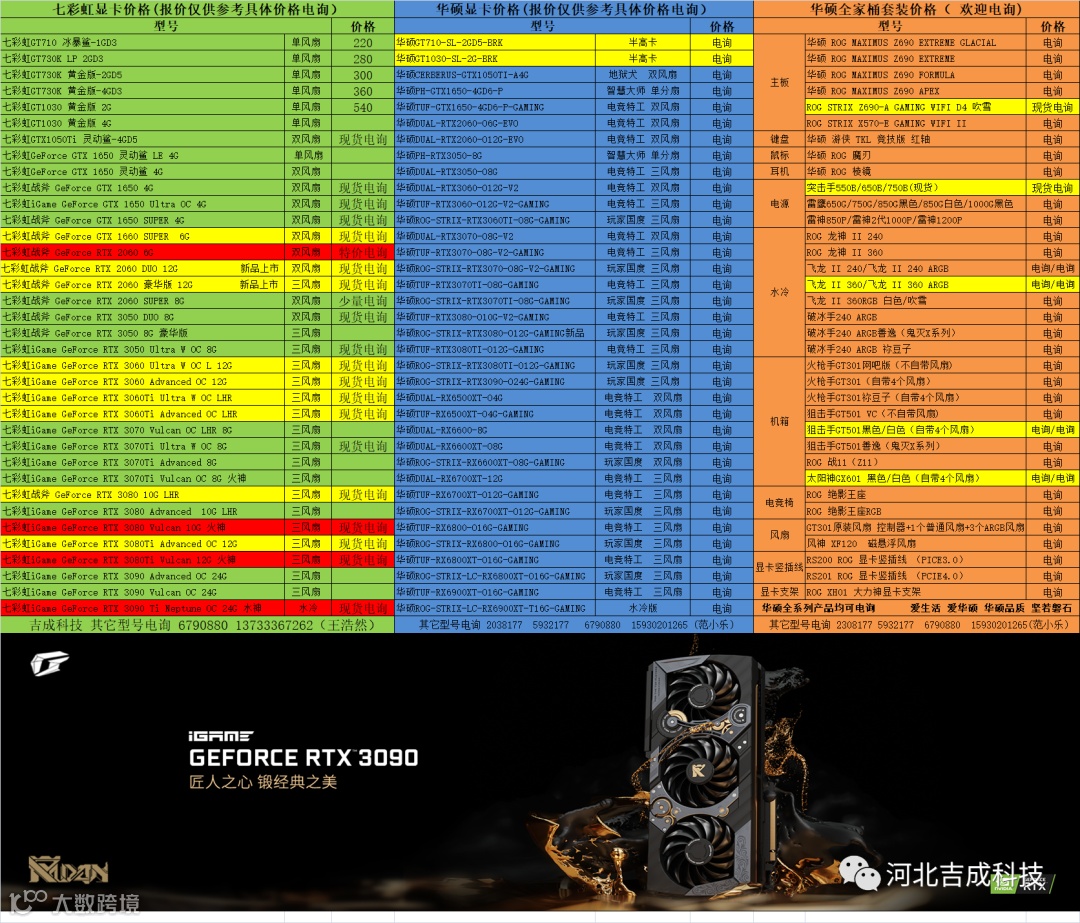Viewport: 1080px width, 923px height.
Task: Click the iGame emblem logo on the banner
Action: (x=49, y=664)
